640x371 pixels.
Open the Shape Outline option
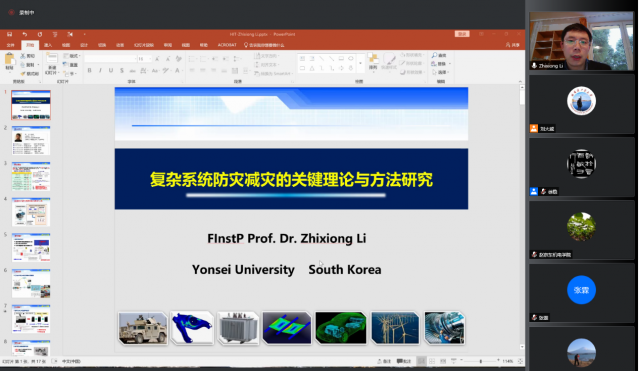coord(411,64)
